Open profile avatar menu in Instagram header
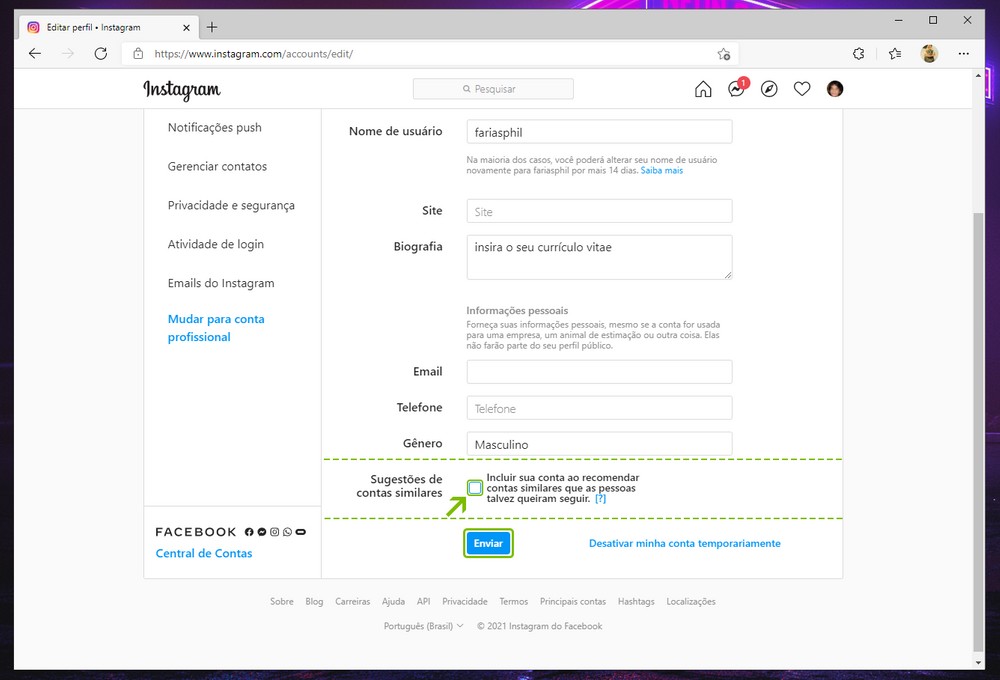This screenshot has width=1000, height=680. pos(835,89)
